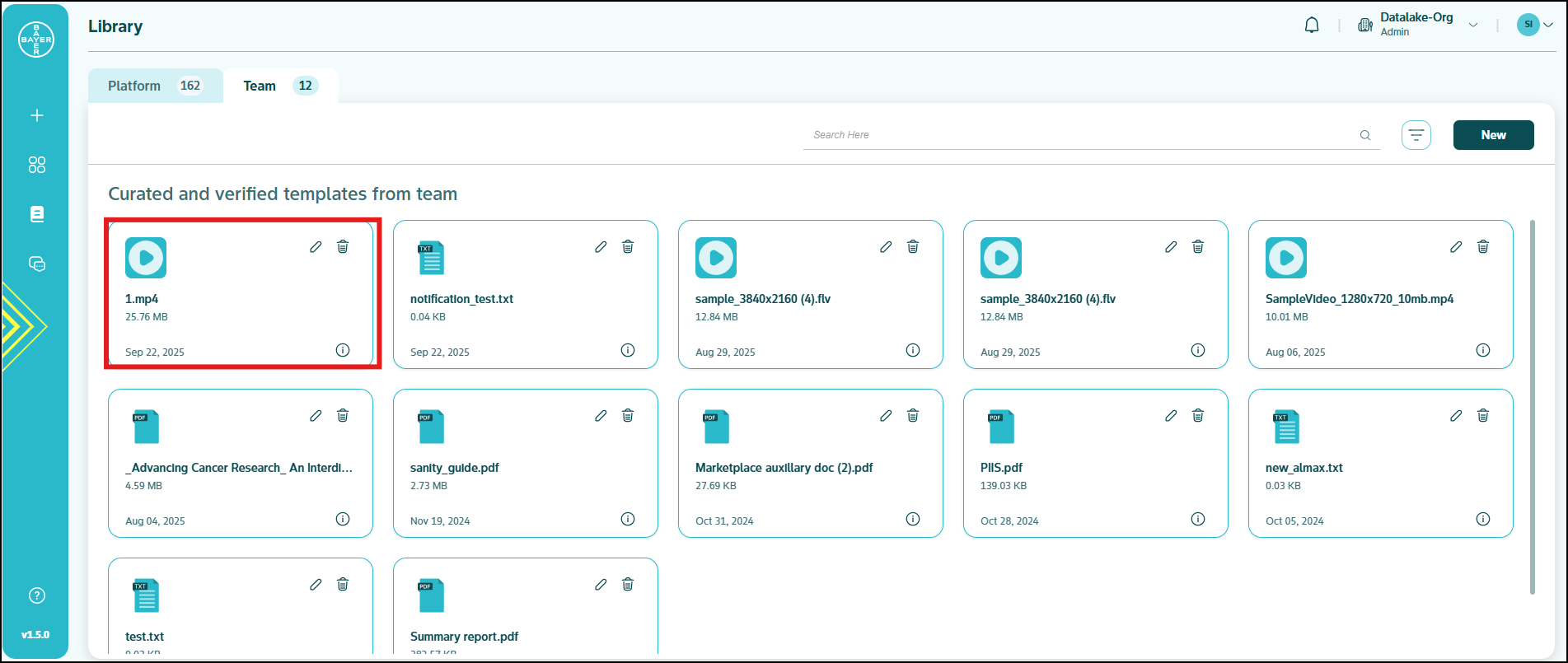Expand the Datalake-Org organization dropdown
This screenshot has height=663, width=1568.
point(1472,26)
